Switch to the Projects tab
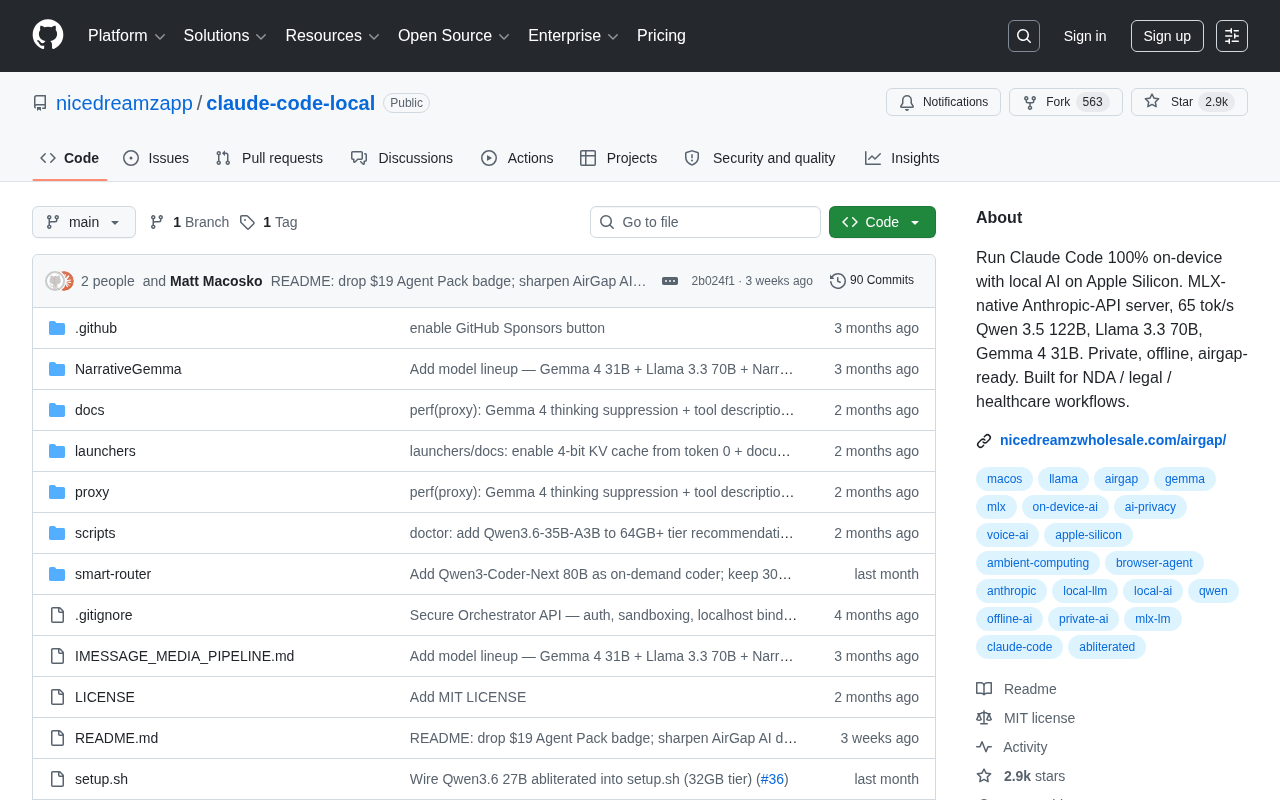Screen dimensions: 1280x800 tap(619, 158)
